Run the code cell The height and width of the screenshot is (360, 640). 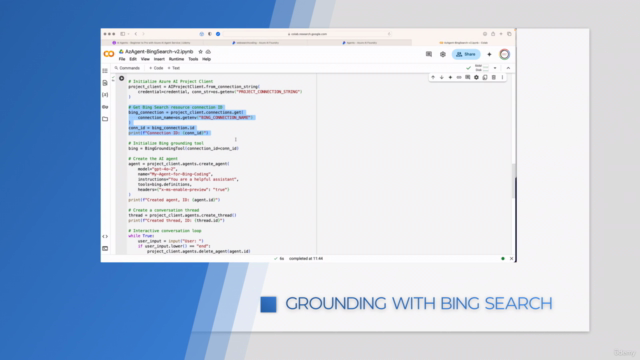(x=122, y=78)
